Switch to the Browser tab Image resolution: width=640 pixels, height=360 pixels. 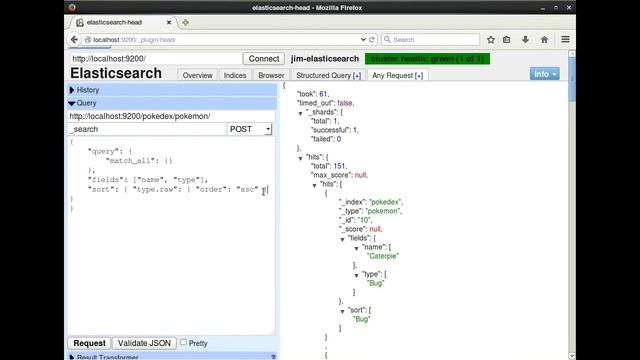click(x=271, y=76)
